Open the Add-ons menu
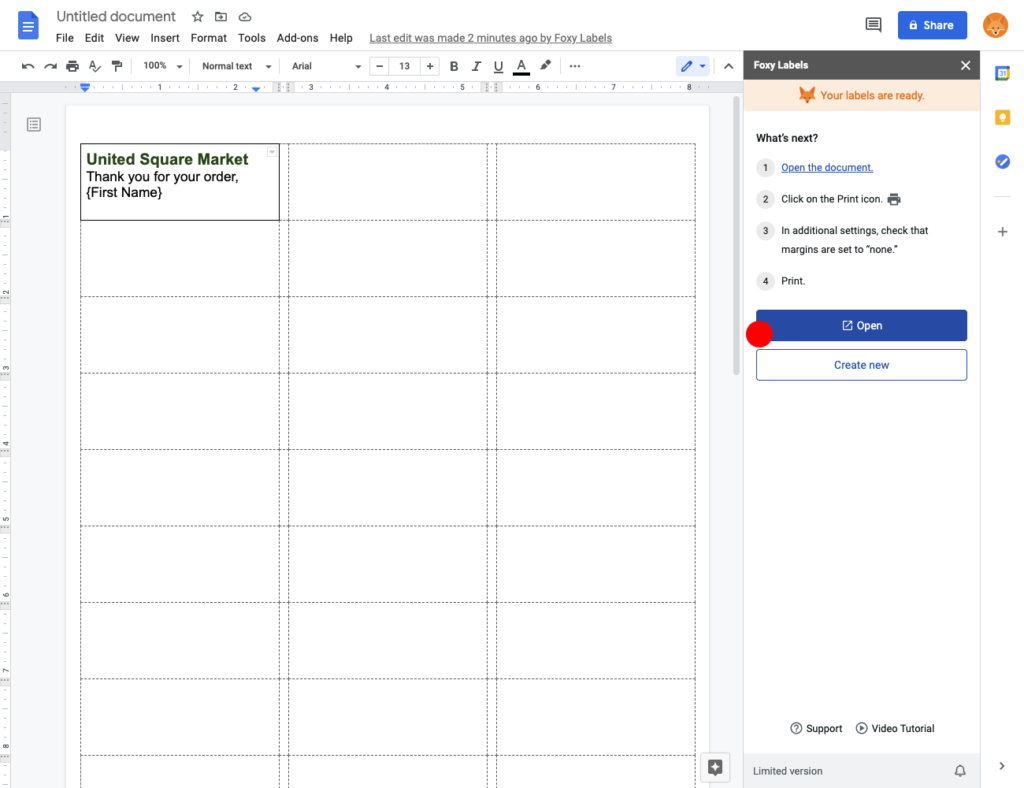 pyautogui.click(x=297, y=38)
